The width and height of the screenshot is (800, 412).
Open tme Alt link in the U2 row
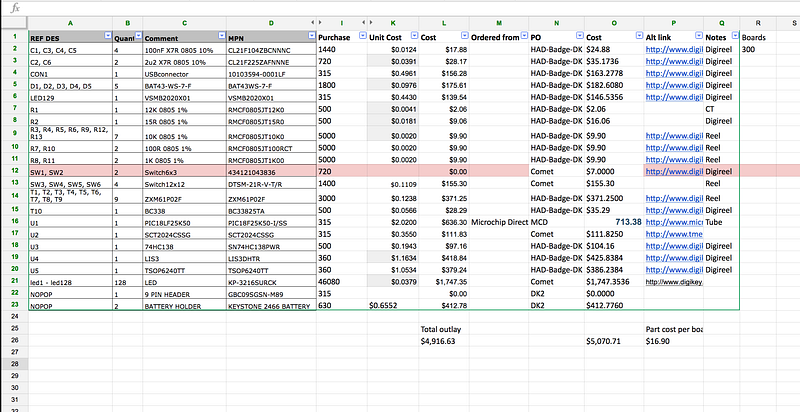pos(674,234)
